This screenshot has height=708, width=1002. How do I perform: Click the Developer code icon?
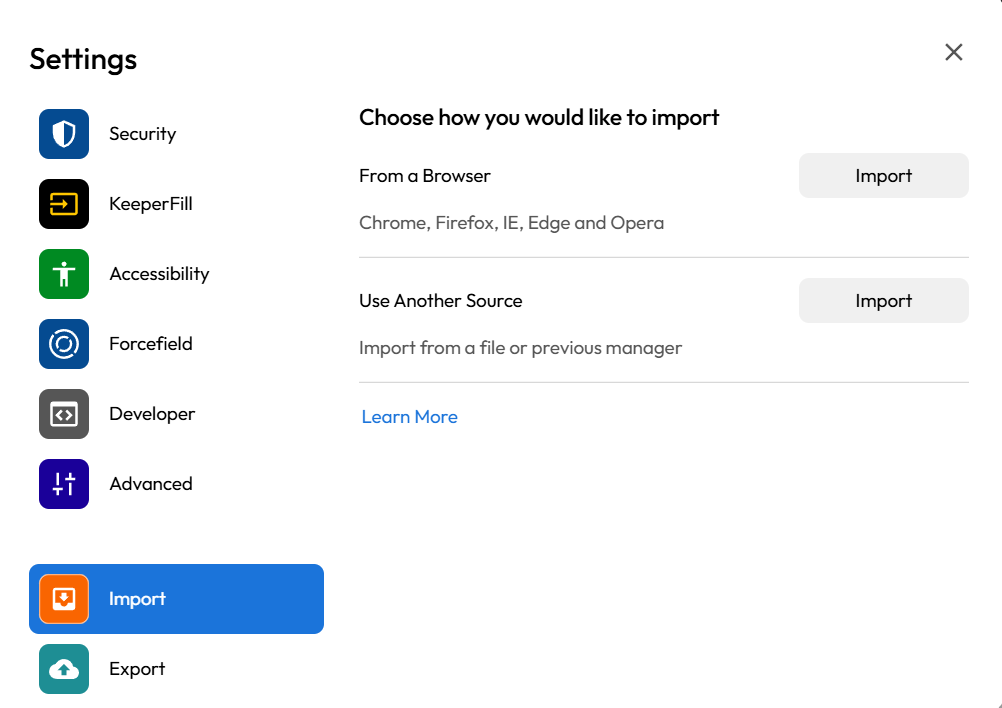(x=63, y=413)
